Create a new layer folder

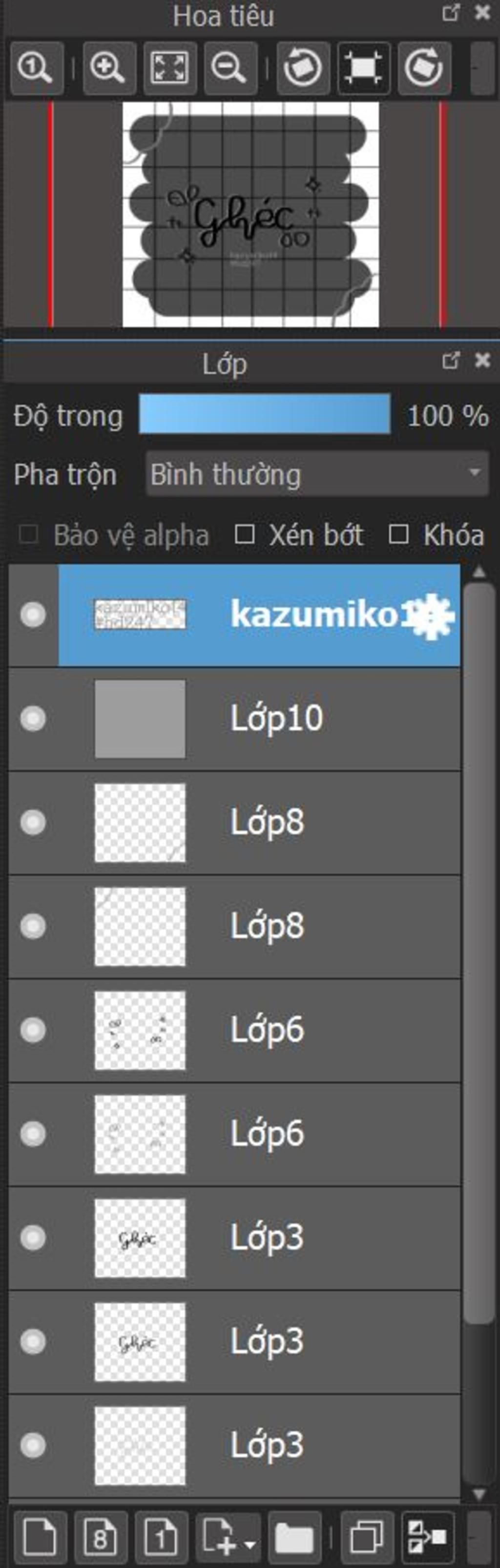(294, 1535)
